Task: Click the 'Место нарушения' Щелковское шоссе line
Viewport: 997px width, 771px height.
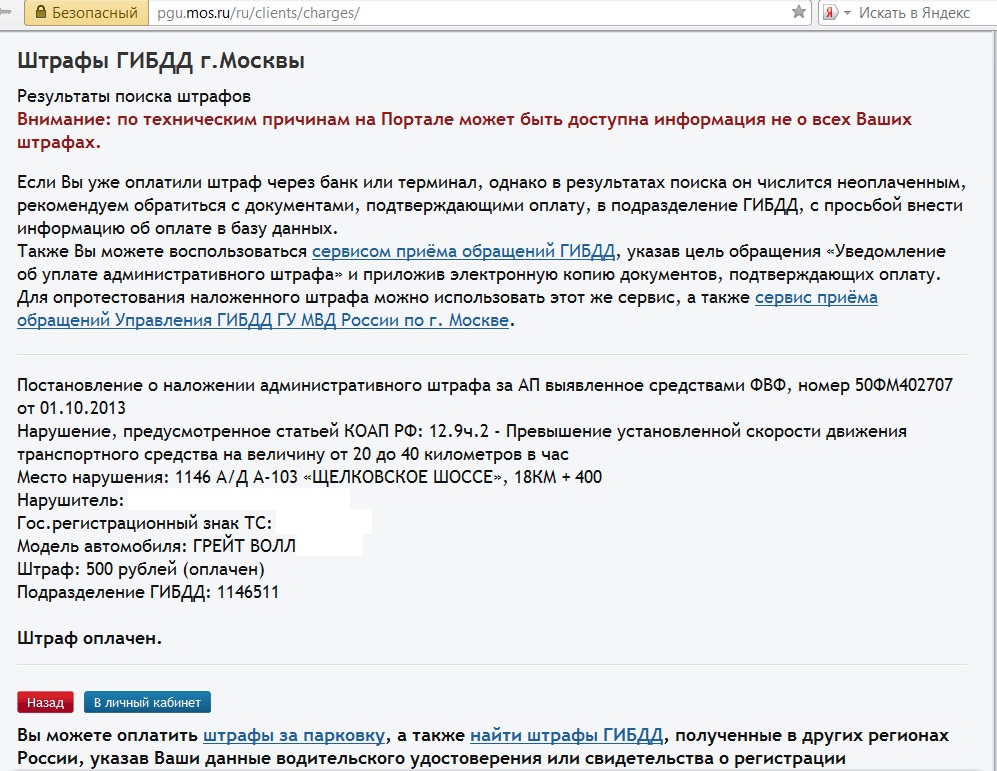Action: click(309, 477)
